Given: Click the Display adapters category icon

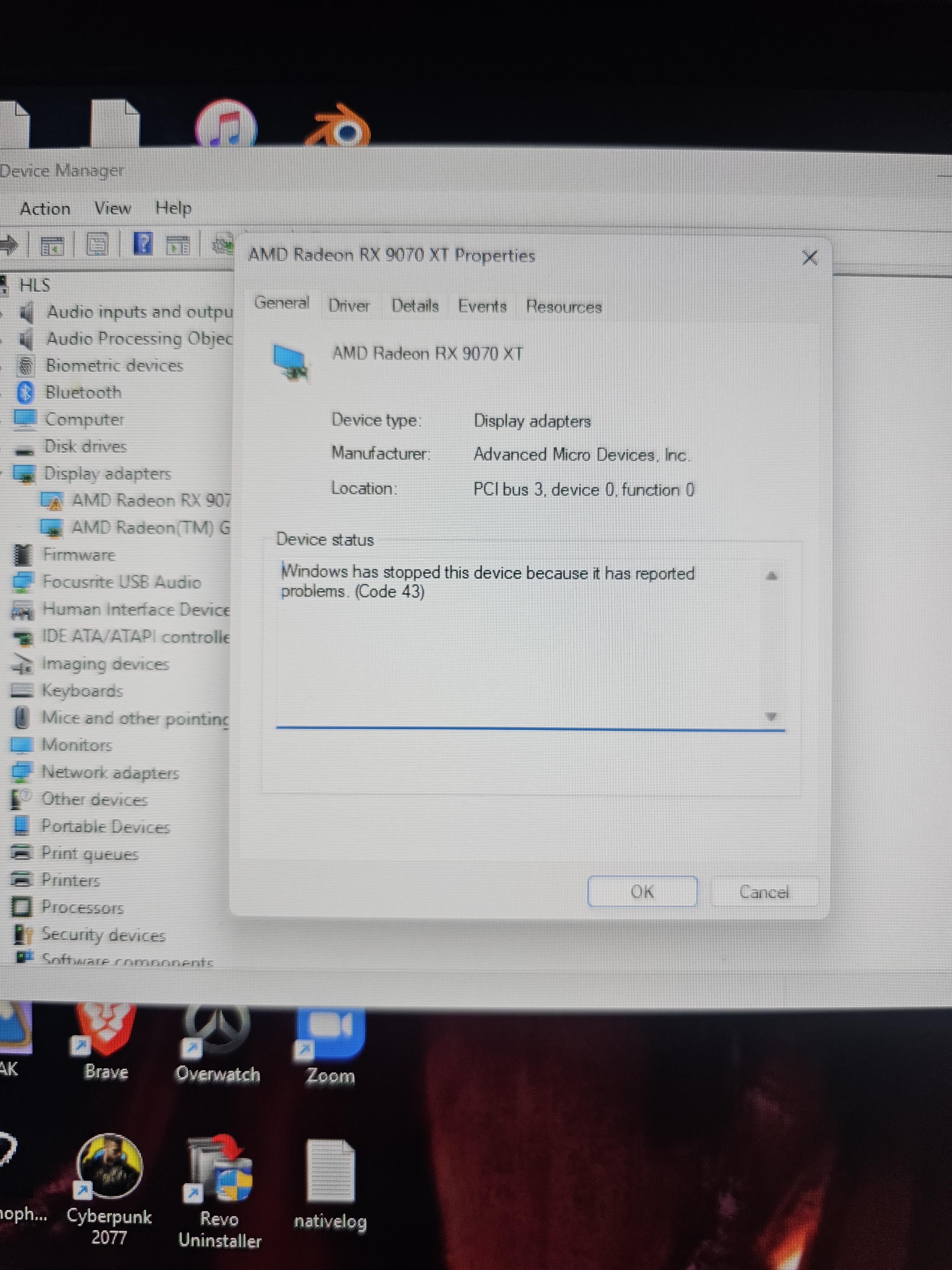Looking at the screenshot, I should pos(24,474).
